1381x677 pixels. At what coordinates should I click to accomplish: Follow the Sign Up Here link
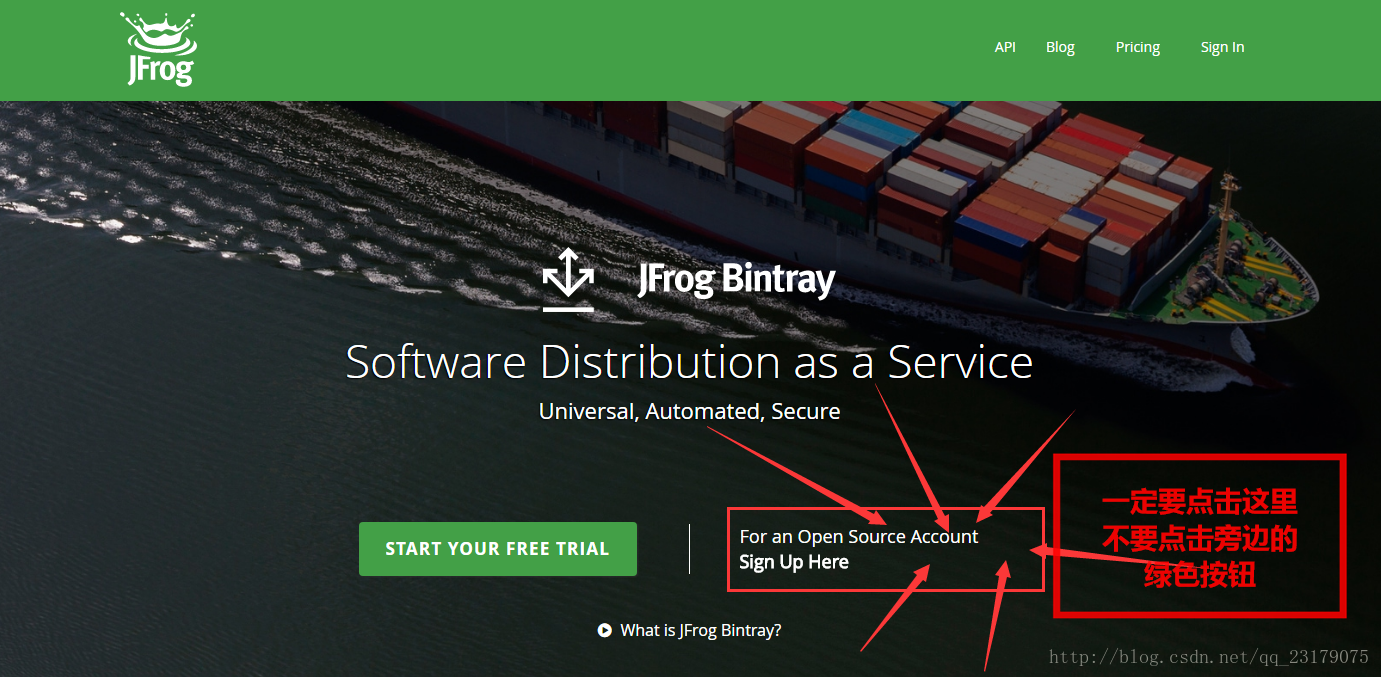pos(794,562)
